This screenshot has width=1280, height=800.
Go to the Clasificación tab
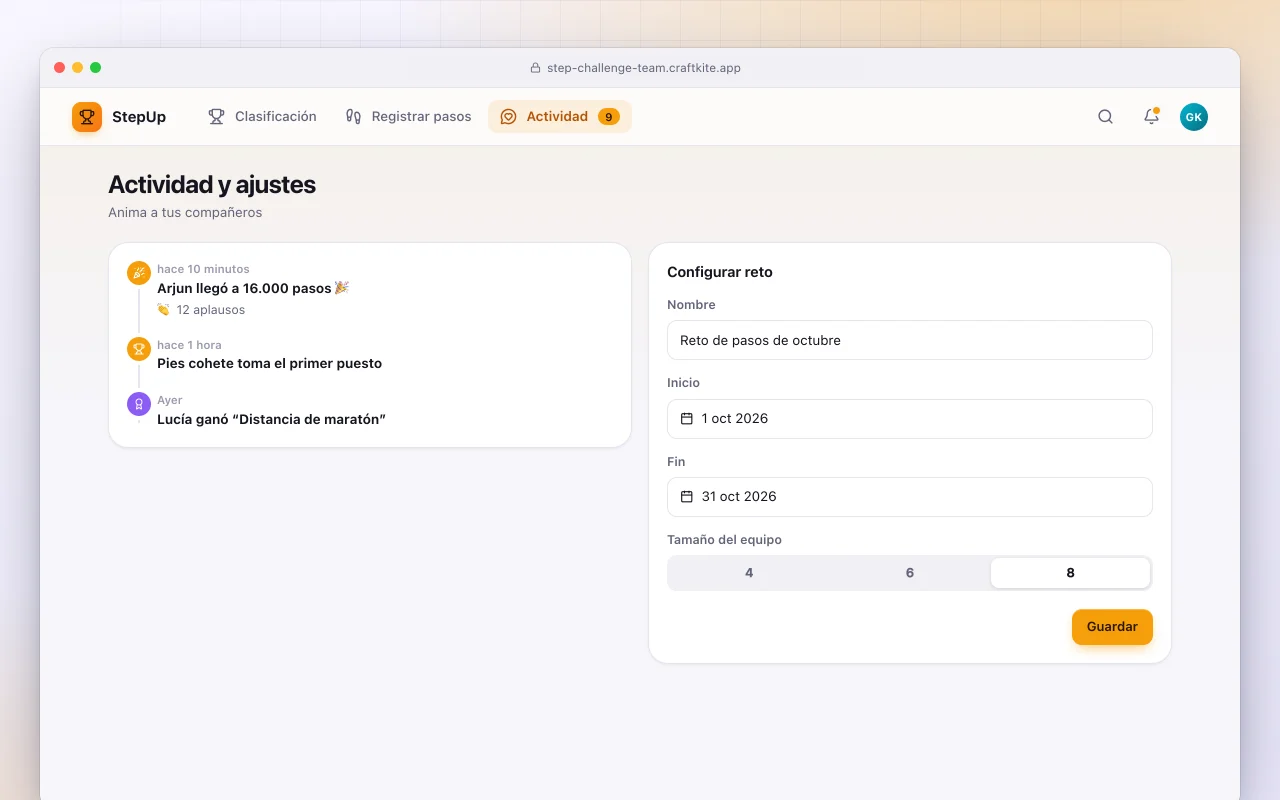click(x=262, y=117)
